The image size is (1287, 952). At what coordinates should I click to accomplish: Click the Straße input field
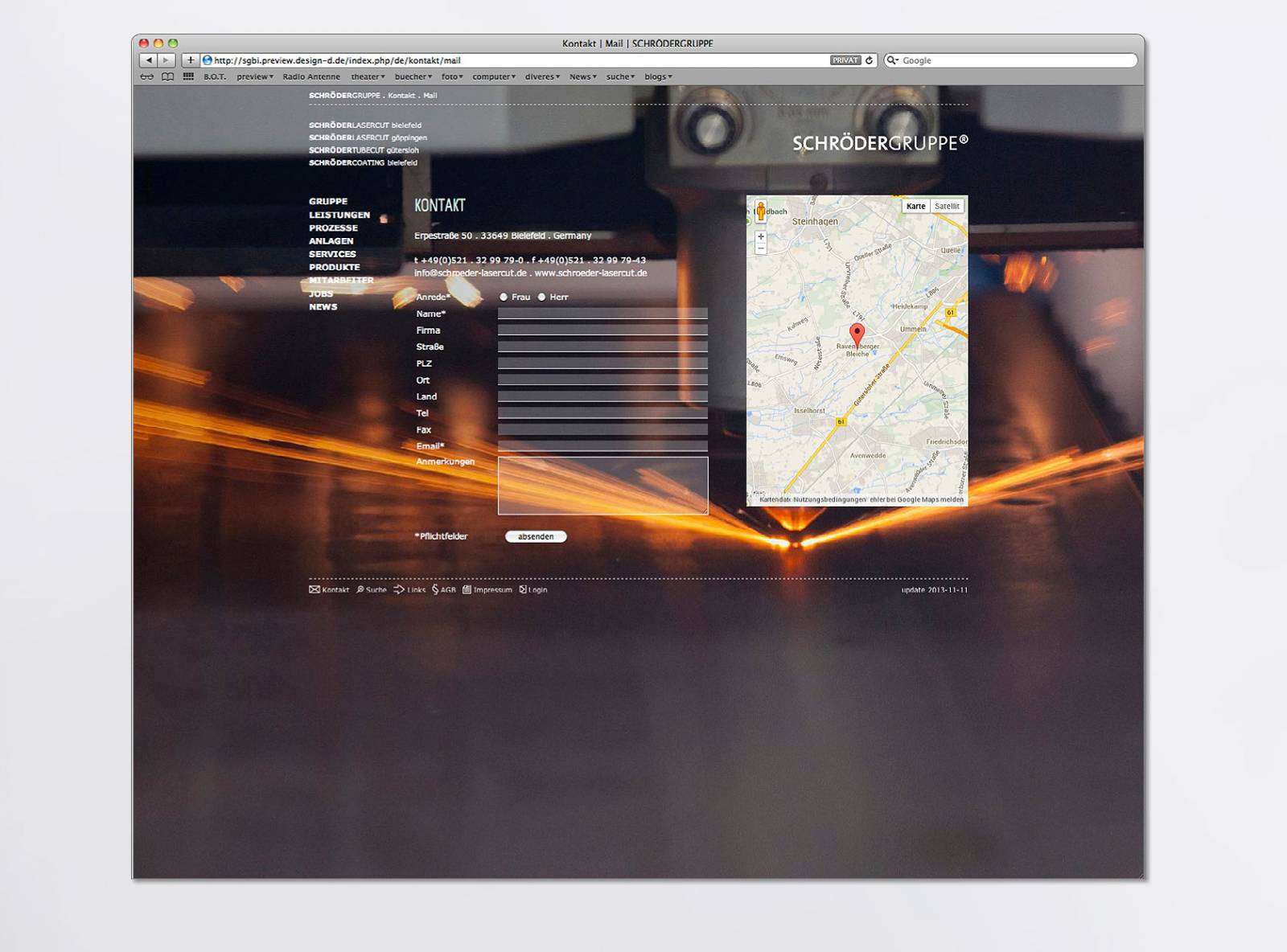click(x=602, y=347)
